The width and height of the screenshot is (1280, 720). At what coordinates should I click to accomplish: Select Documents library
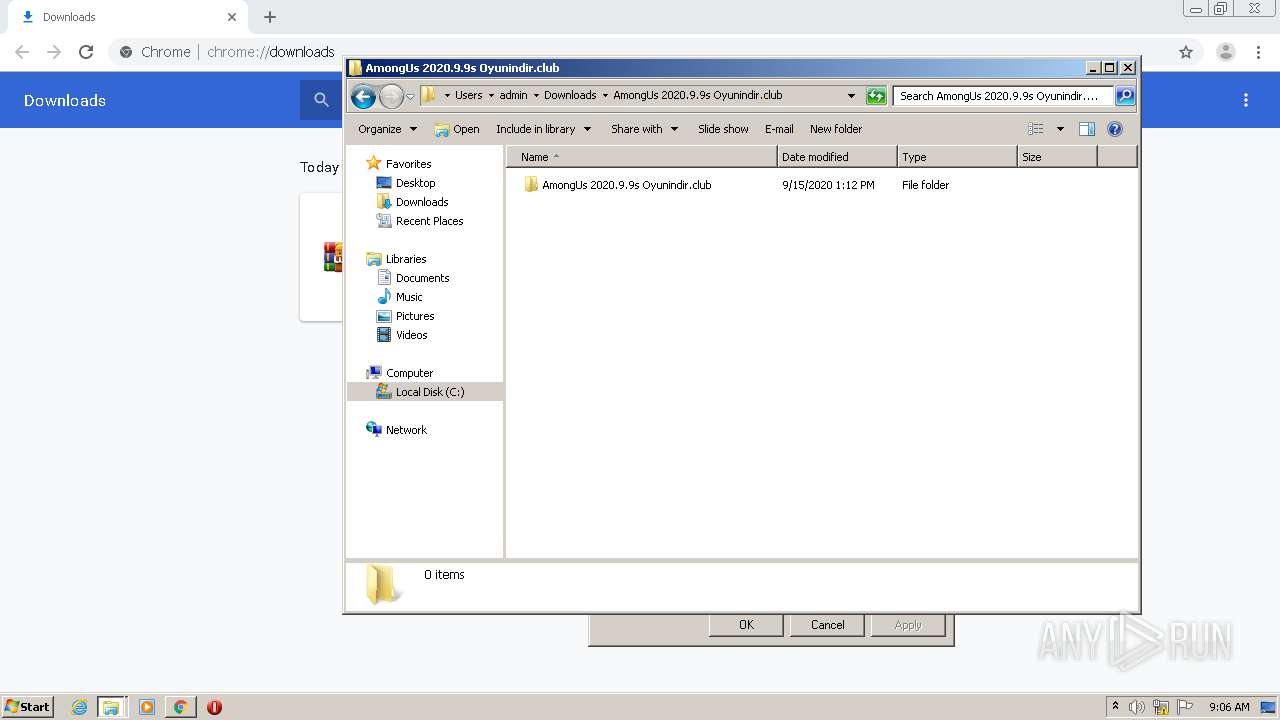click(422, 278)
